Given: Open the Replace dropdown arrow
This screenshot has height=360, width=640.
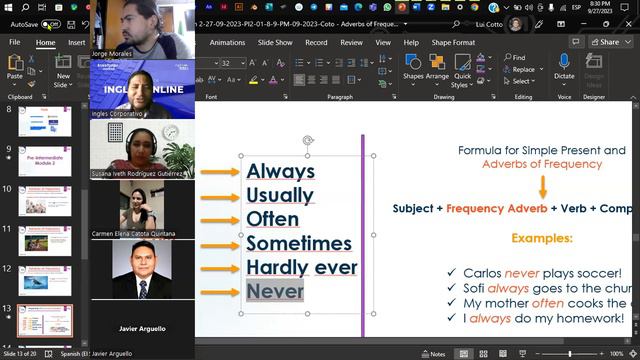Looking at the screenshot, I should (x=542, y=69).
